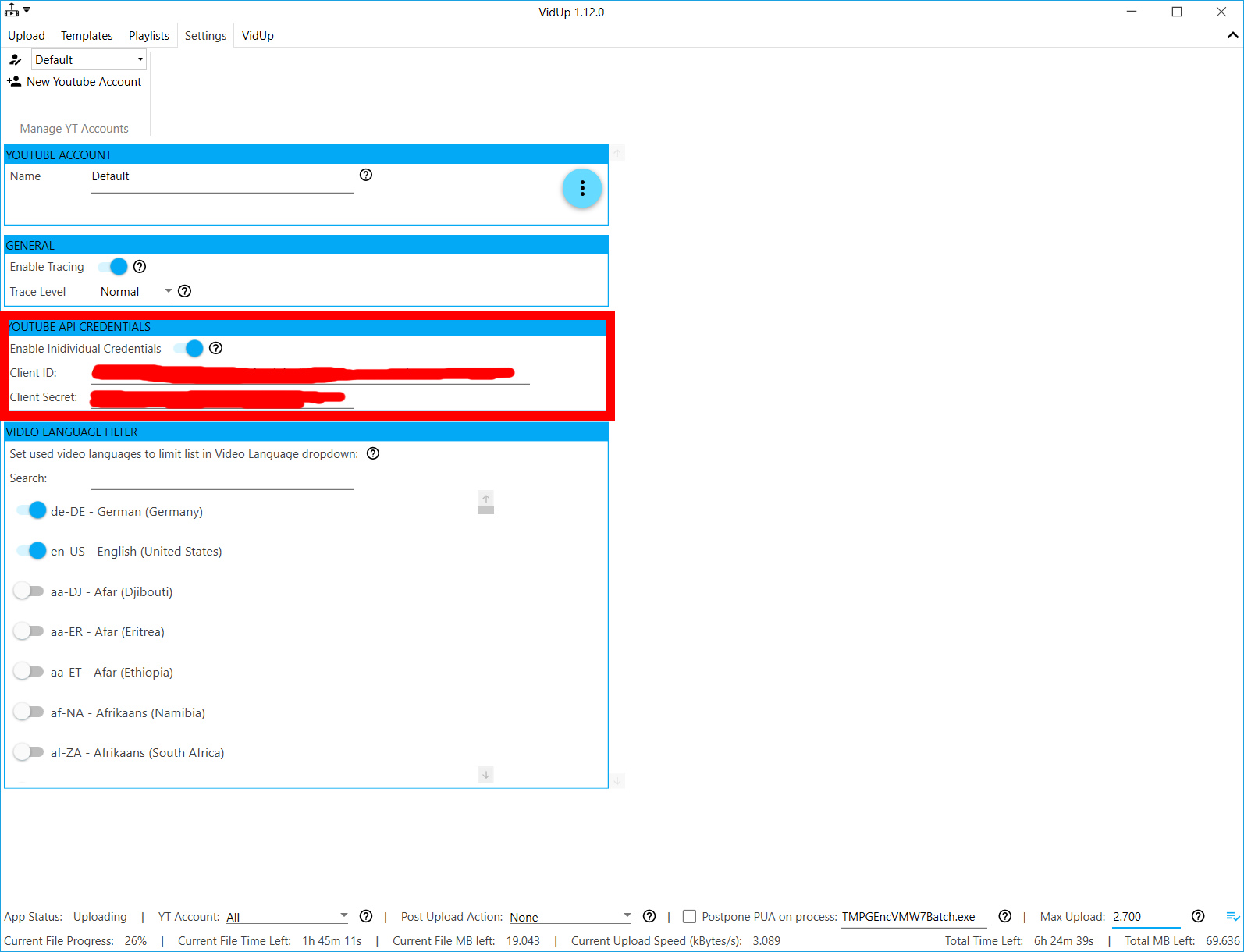
Task: Enable af-ZA Afrikaans (South Africa) language
Action: [29, 752]
